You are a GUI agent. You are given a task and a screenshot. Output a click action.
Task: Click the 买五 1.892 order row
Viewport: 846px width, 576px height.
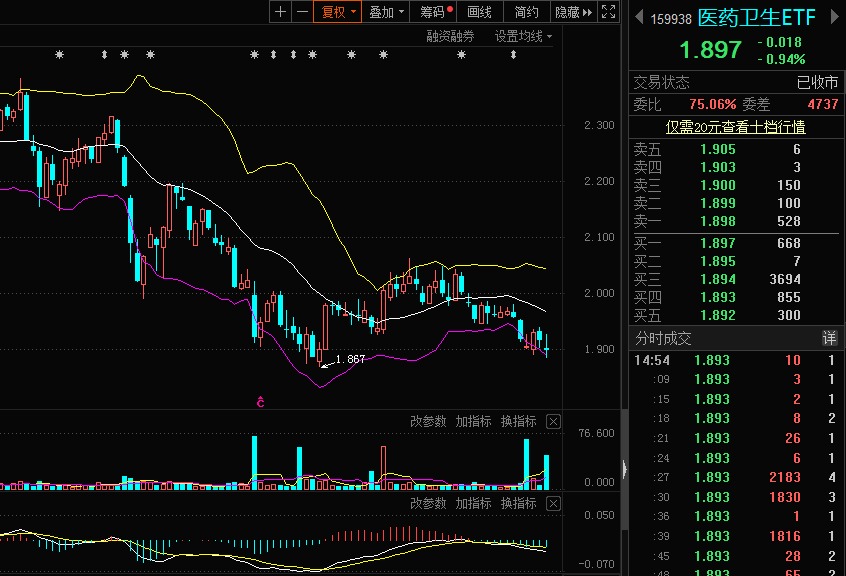pos(735,315)
